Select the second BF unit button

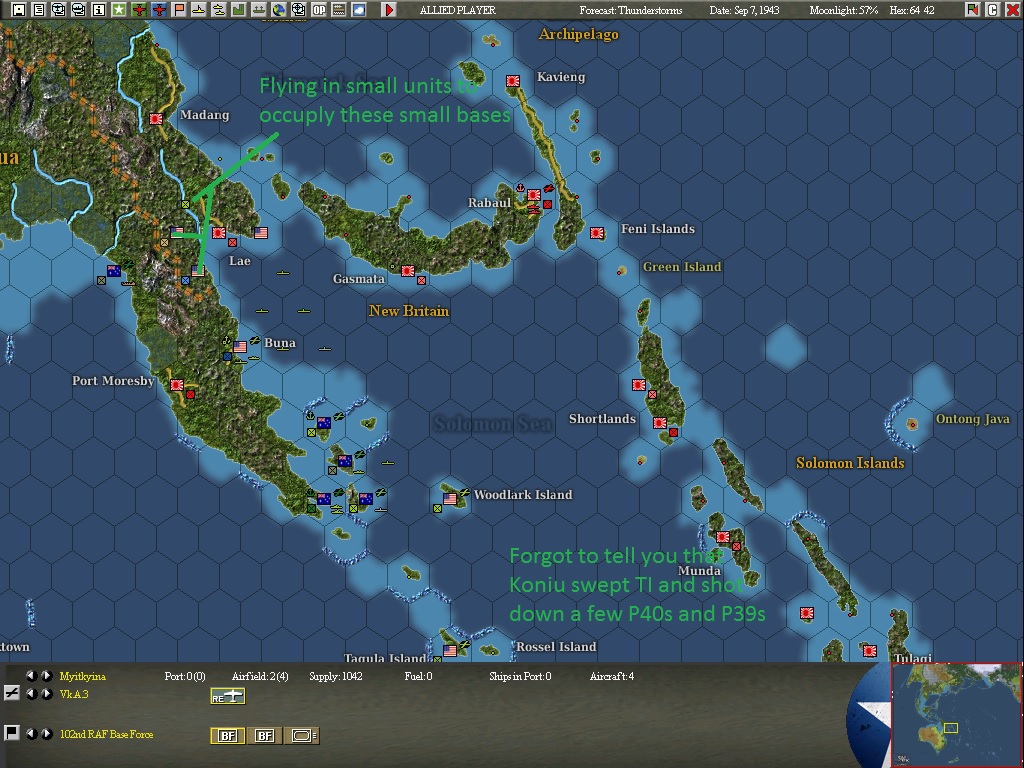264,735
